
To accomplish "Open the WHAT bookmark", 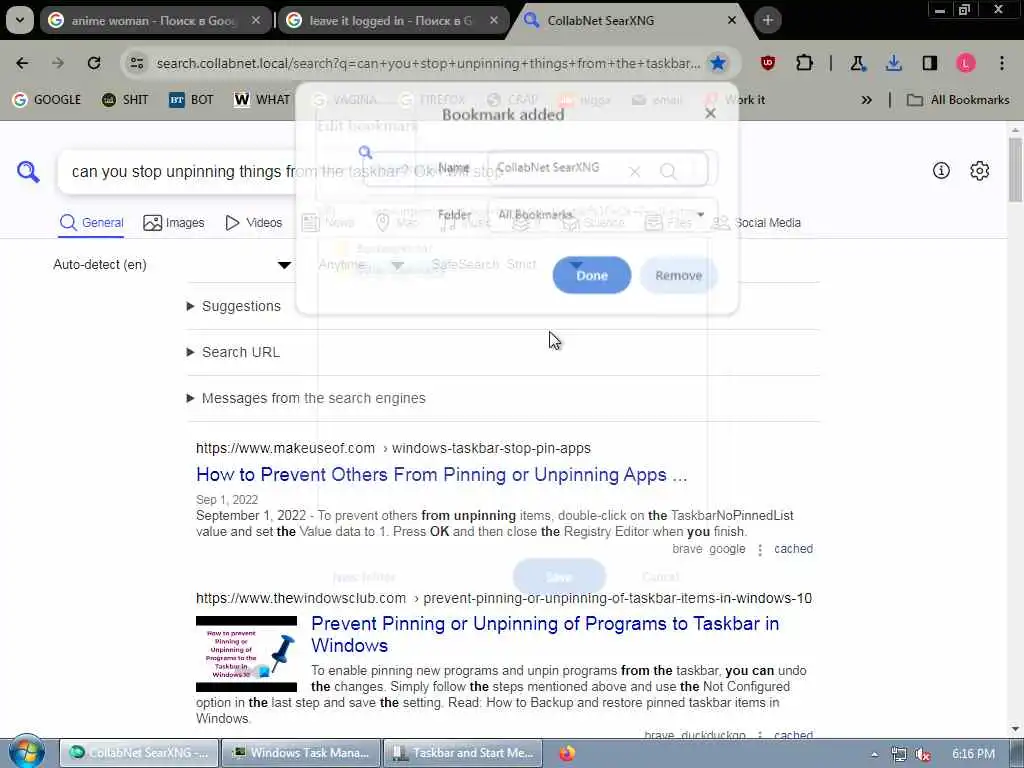I will 262,99.
